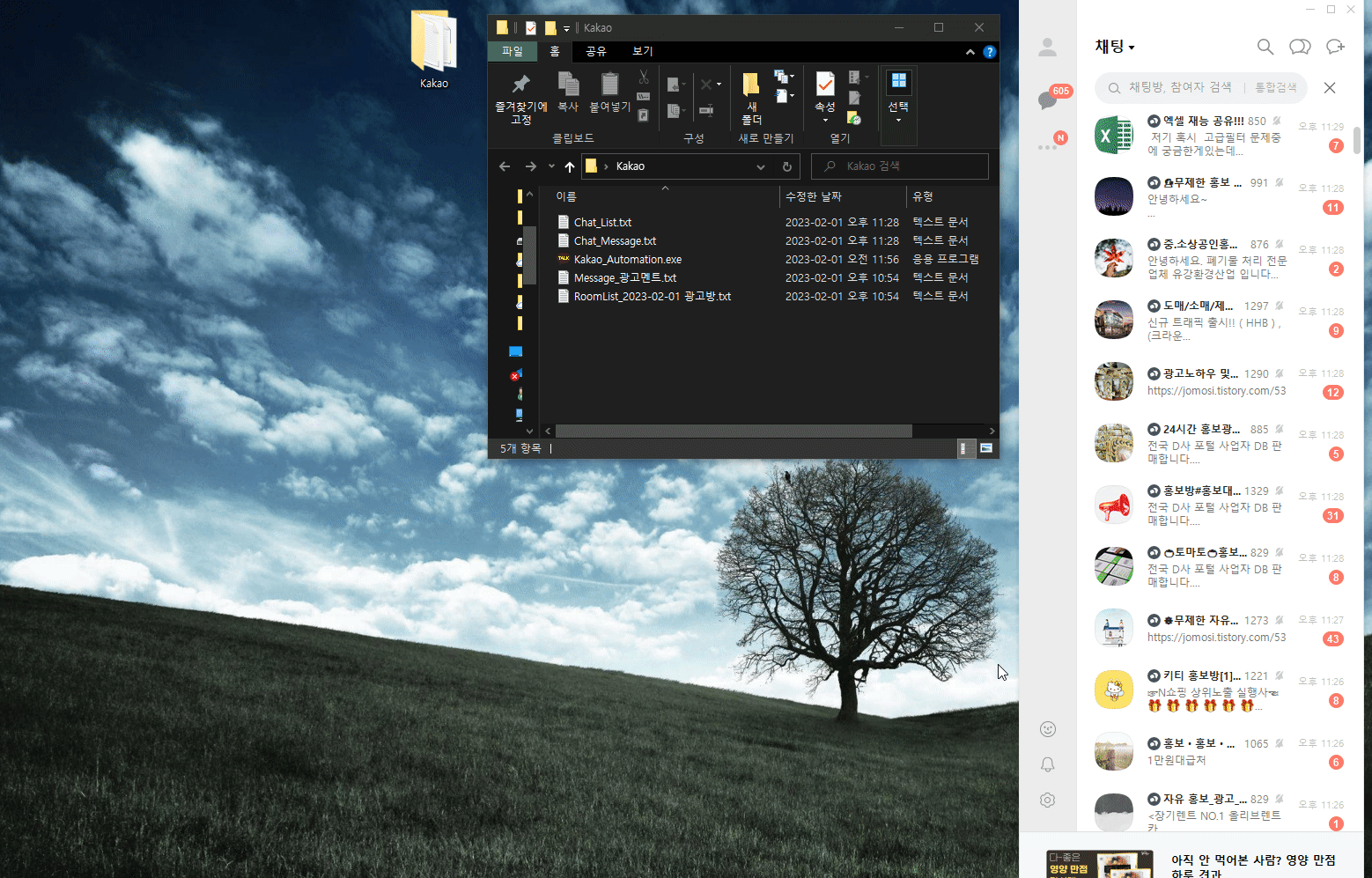Customize Quick Access Toolbar dropdown arrow

click(x=566, y=28)
